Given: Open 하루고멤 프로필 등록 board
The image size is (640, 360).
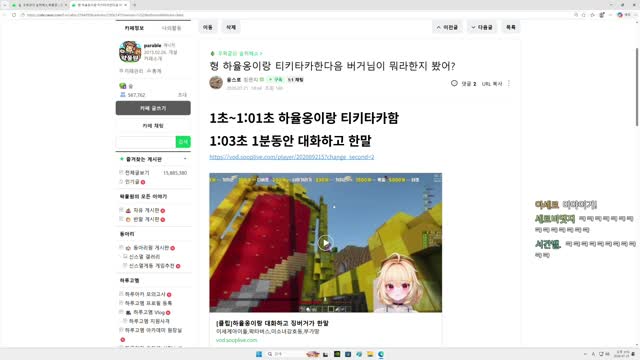Looking at the screenshot, I should click(149, 303).
